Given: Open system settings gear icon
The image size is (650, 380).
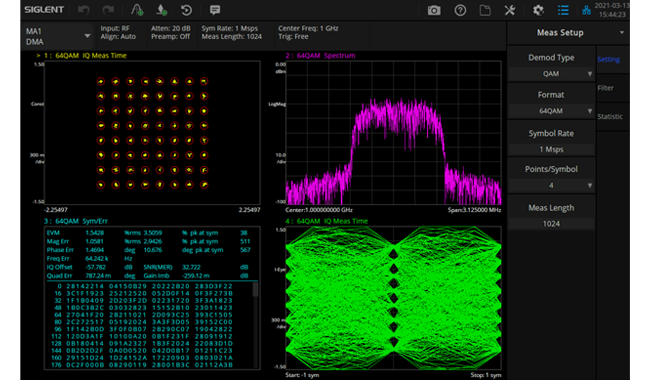Looking at the screenshot, I should pyautogui.click(x=538, y=10).
